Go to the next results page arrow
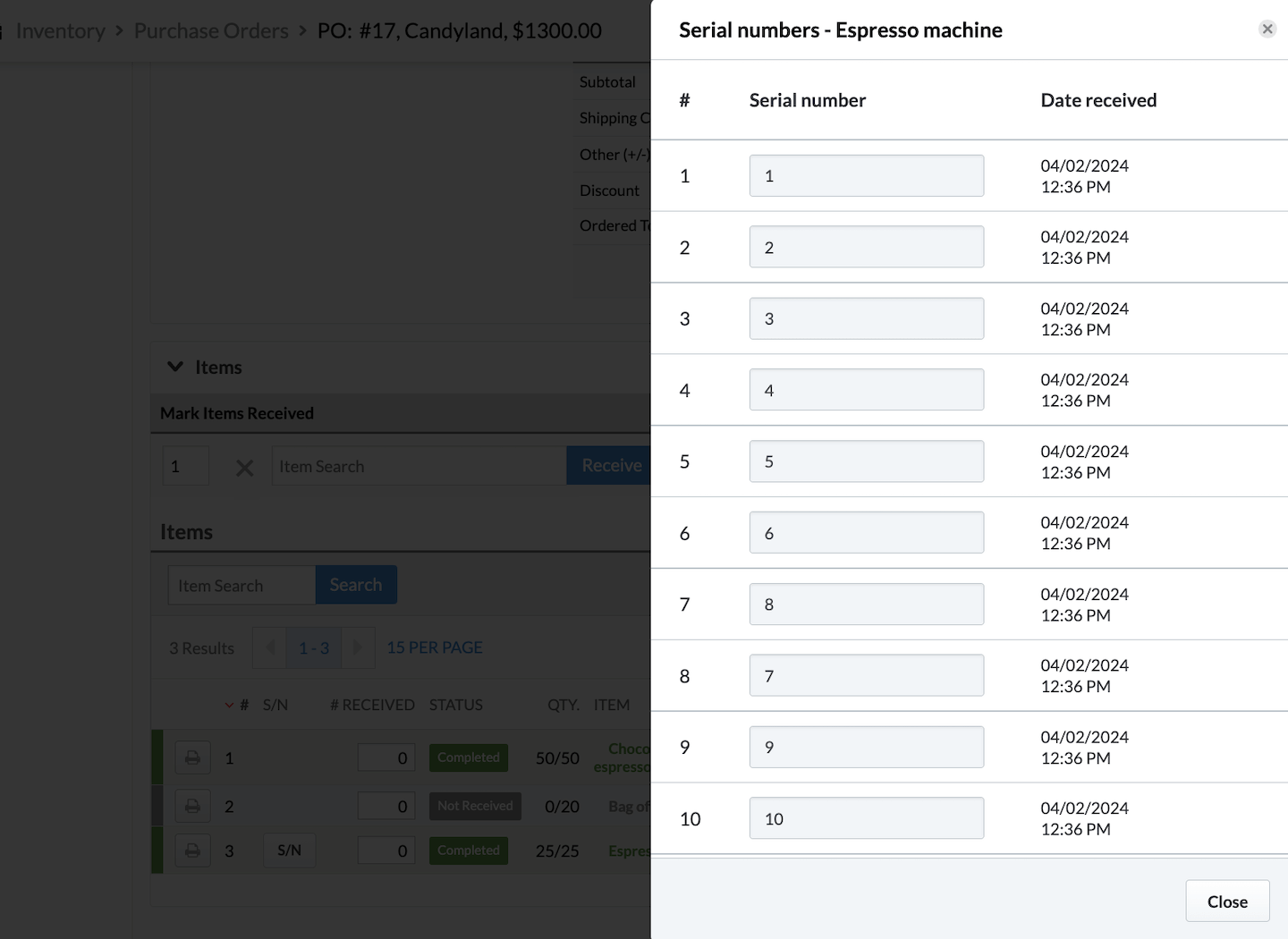Viewport: 1288px width, 939px height. [358, 647]
